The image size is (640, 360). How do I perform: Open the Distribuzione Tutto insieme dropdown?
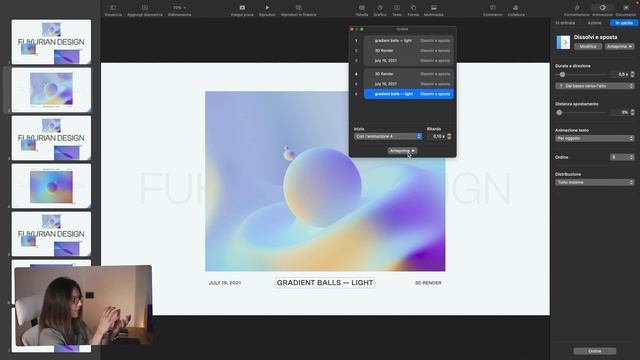point(595,182)
